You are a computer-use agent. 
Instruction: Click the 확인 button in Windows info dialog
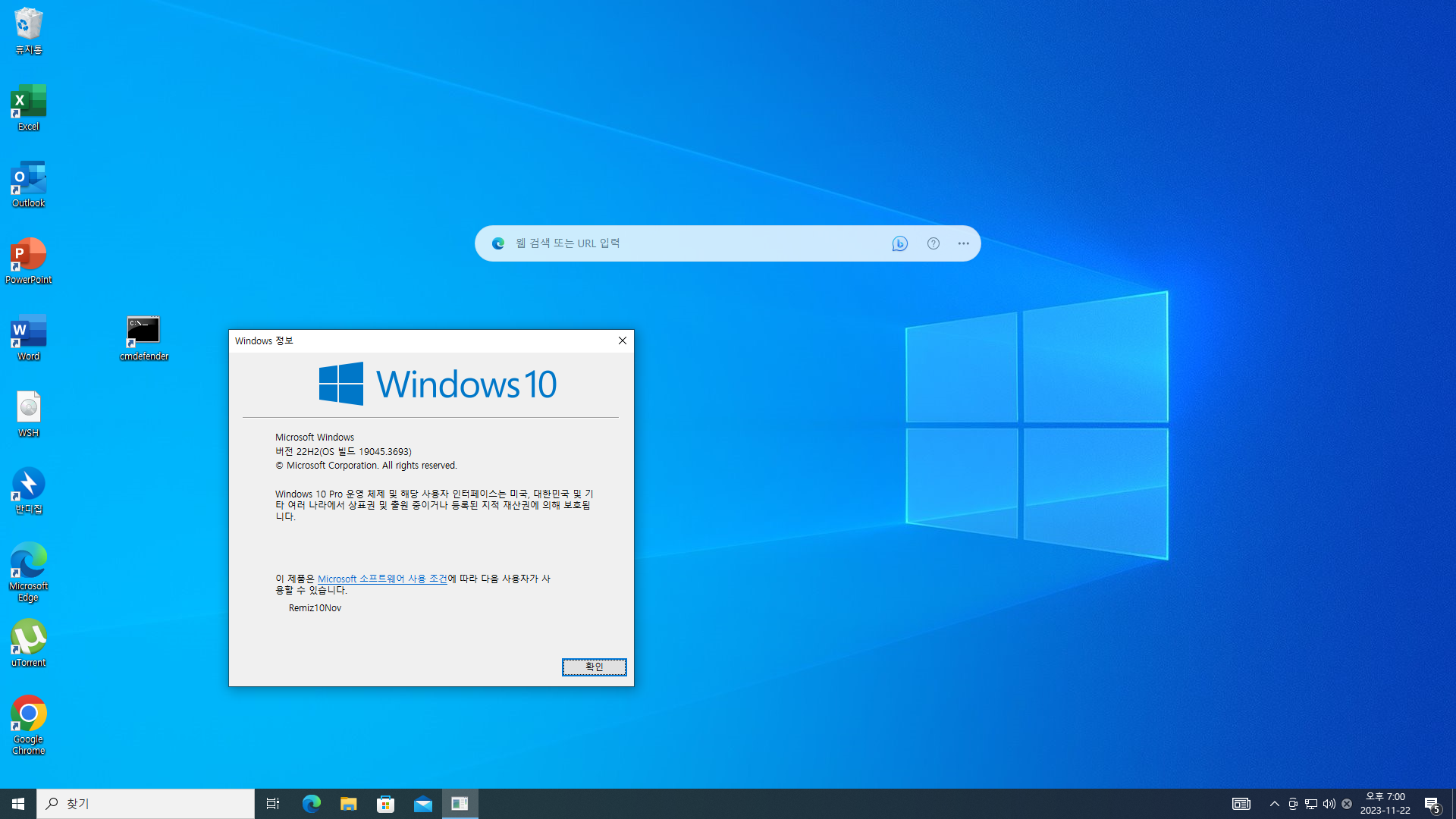tap(595, 667)
